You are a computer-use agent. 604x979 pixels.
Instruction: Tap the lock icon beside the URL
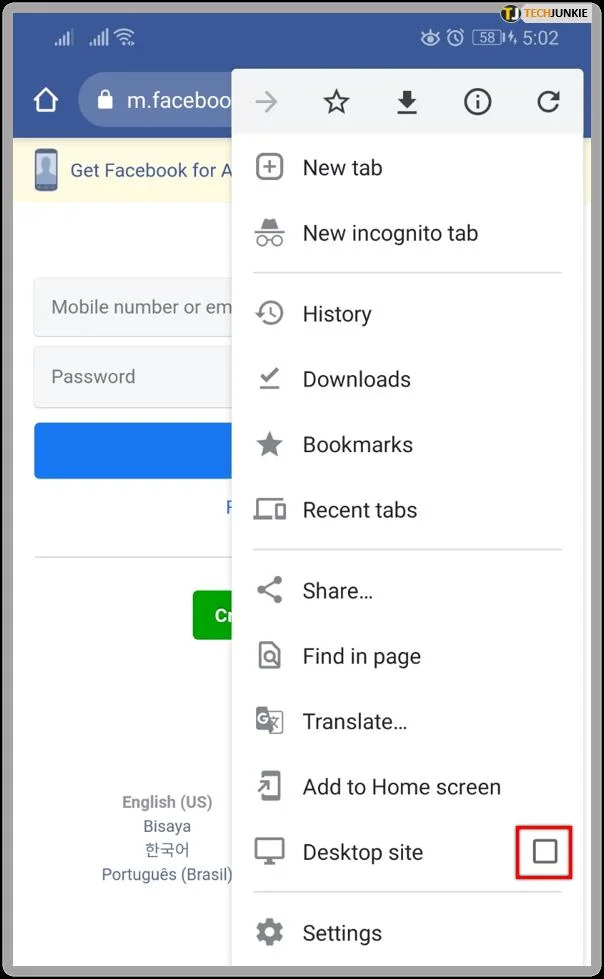pyautogui.click(x=105, y=101)
